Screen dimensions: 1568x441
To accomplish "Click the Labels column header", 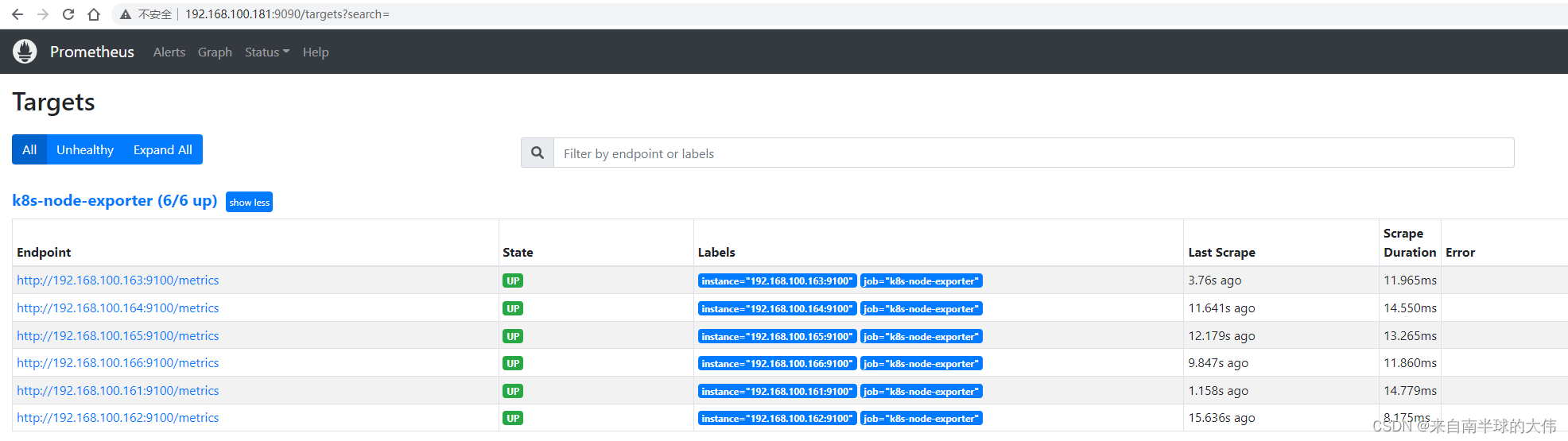I will tap(716, 252).
